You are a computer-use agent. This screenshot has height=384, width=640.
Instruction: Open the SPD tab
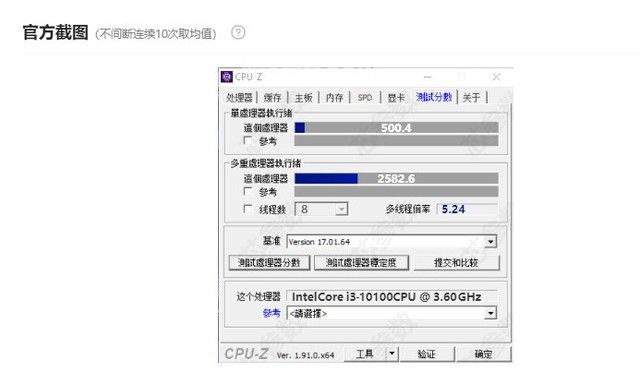click(365, 98)
